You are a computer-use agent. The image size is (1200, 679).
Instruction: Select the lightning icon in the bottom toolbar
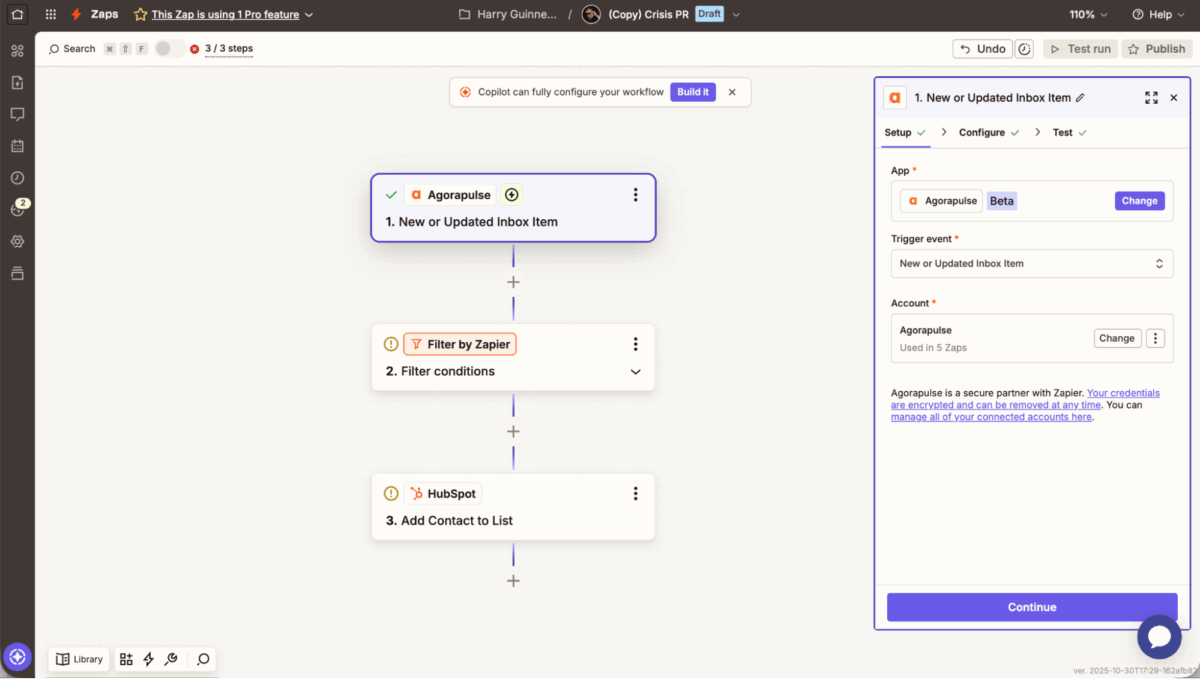pyautogui.click(x=148, y=659)
